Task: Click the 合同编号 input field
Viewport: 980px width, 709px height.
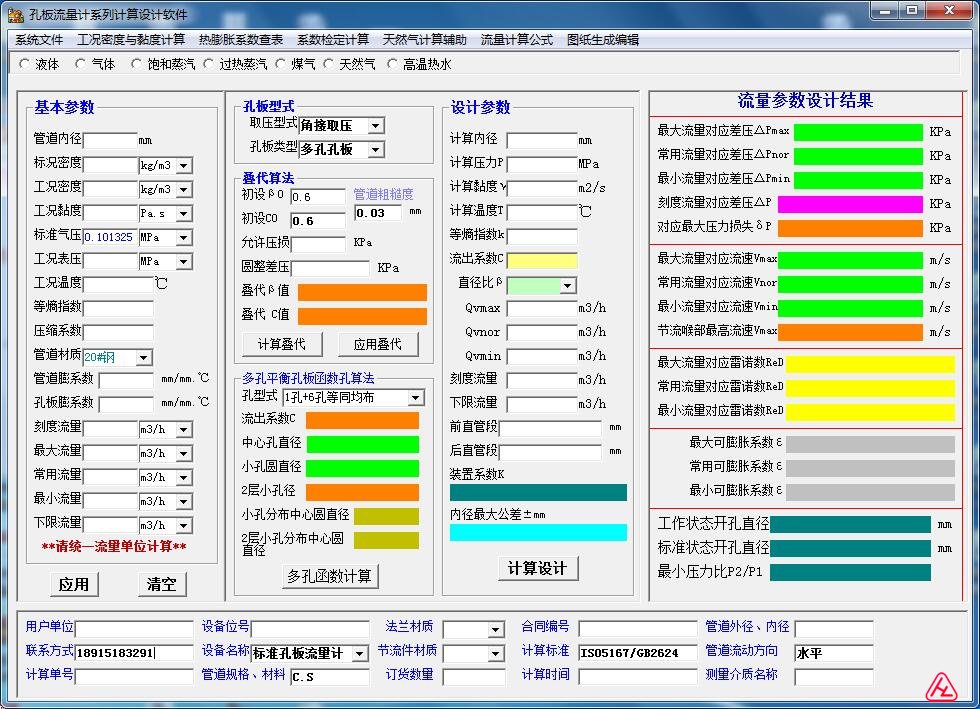Action: click(638, 629)
